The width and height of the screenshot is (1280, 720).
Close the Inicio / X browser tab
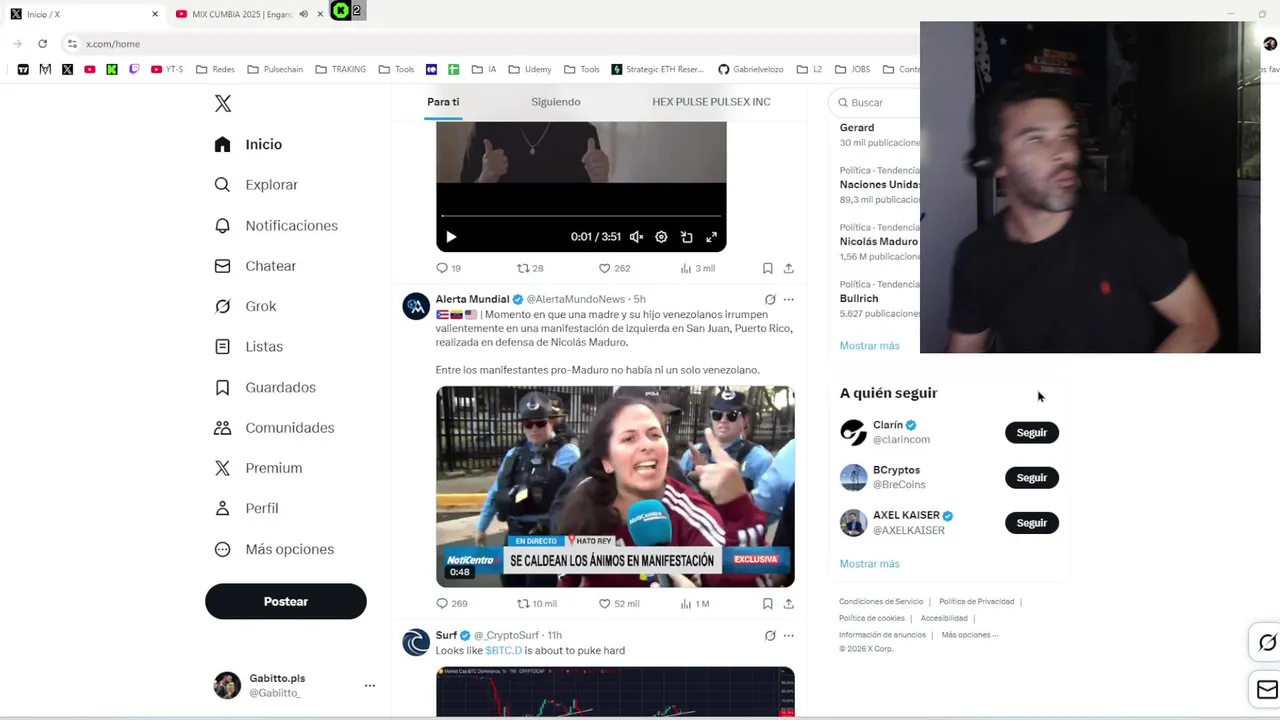pyautogui.click(x=155, y=14)
